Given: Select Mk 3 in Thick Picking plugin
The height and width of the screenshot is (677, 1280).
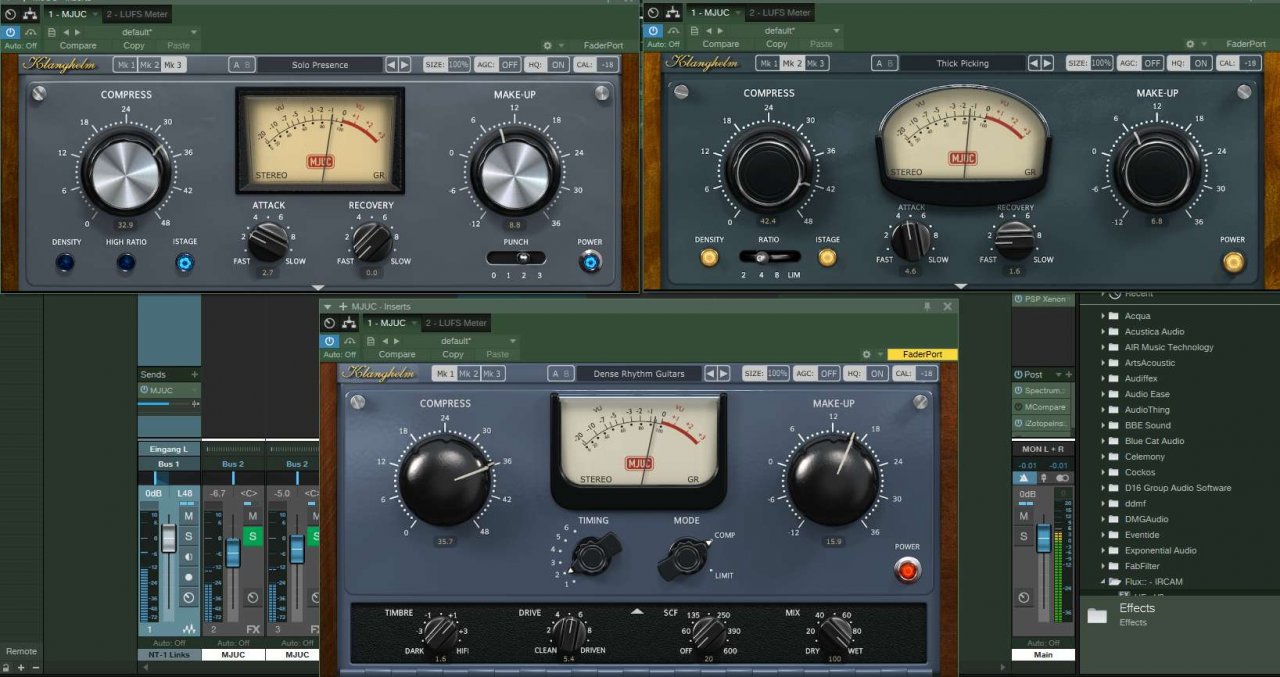Looking at the screenshot, I should [816, 63].
